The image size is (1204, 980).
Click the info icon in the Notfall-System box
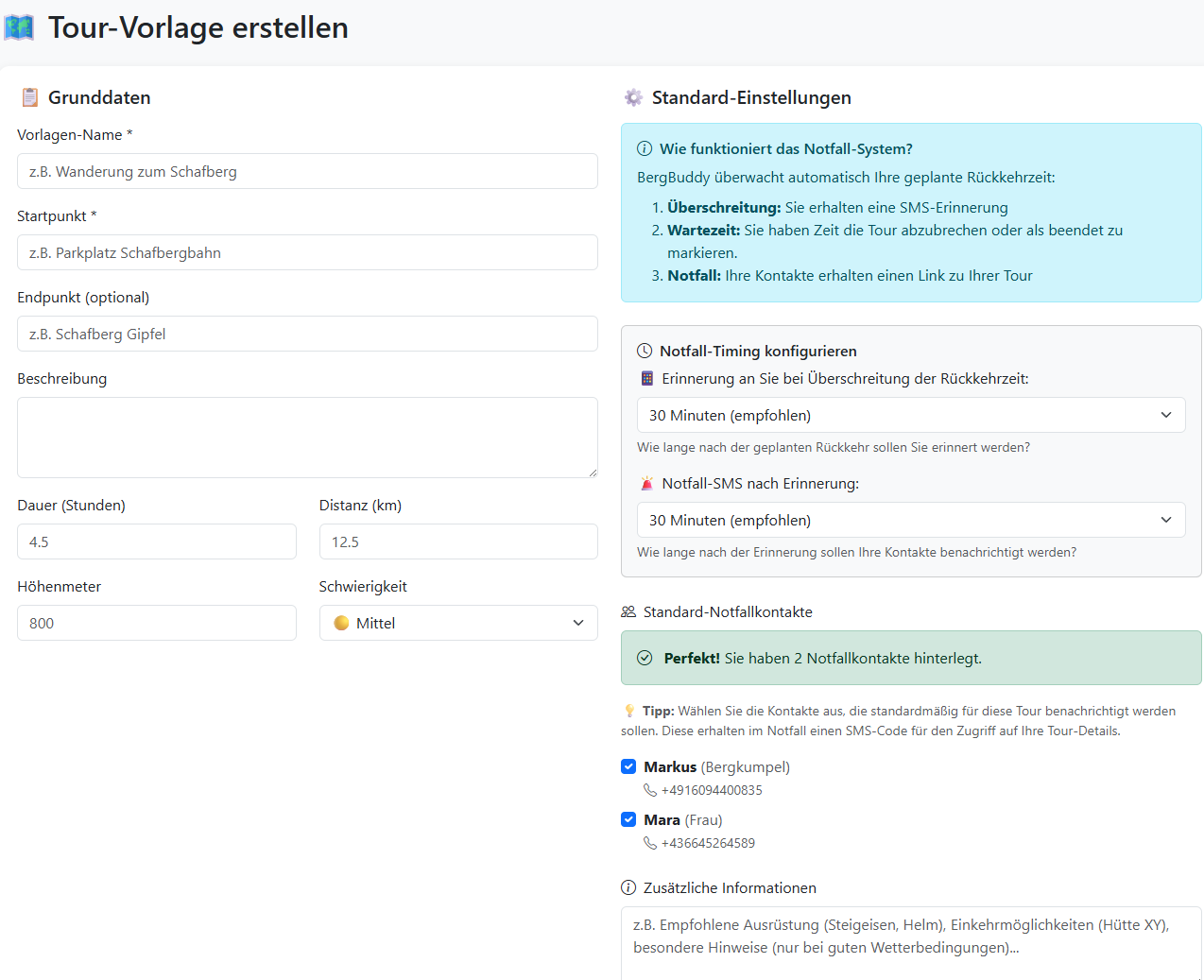click(x=645, y=148)
